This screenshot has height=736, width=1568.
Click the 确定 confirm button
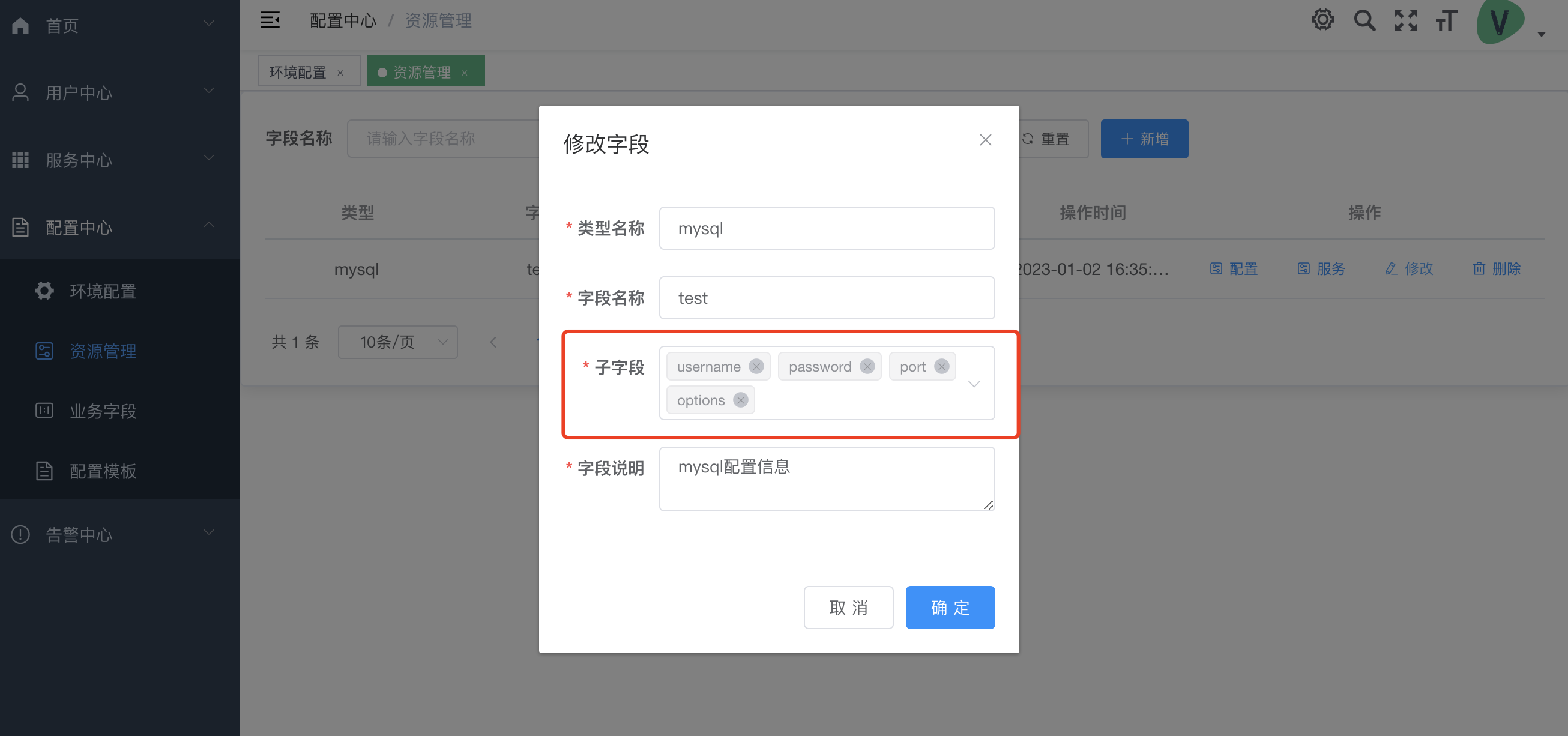[x=950, y=607]
